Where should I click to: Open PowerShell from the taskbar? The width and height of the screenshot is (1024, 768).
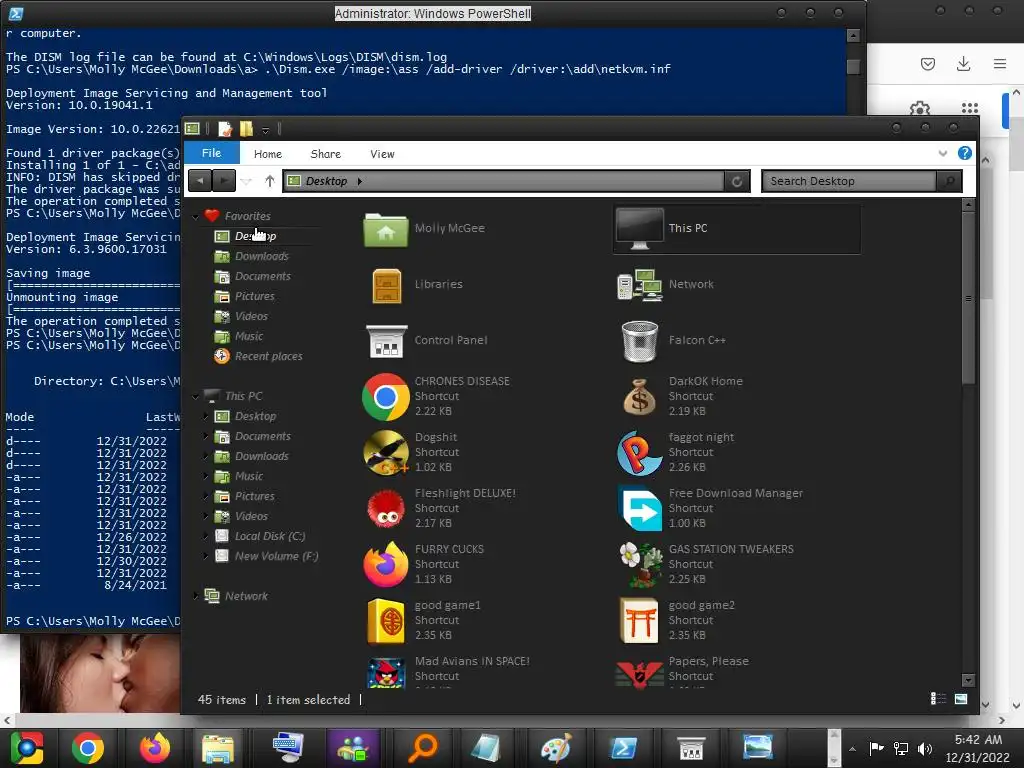623,748
